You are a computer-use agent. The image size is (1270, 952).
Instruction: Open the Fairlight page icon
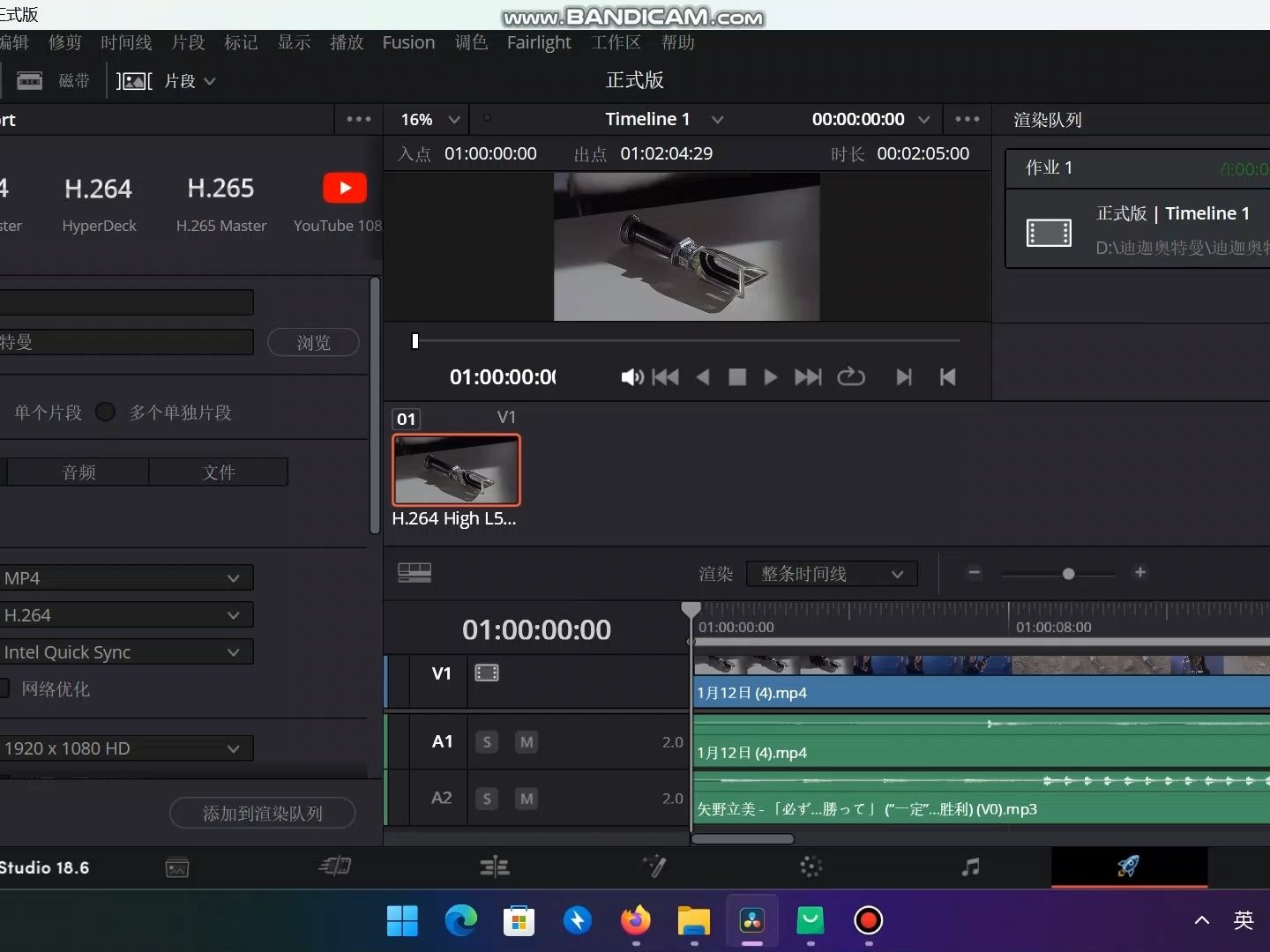[x=971, y=867]
